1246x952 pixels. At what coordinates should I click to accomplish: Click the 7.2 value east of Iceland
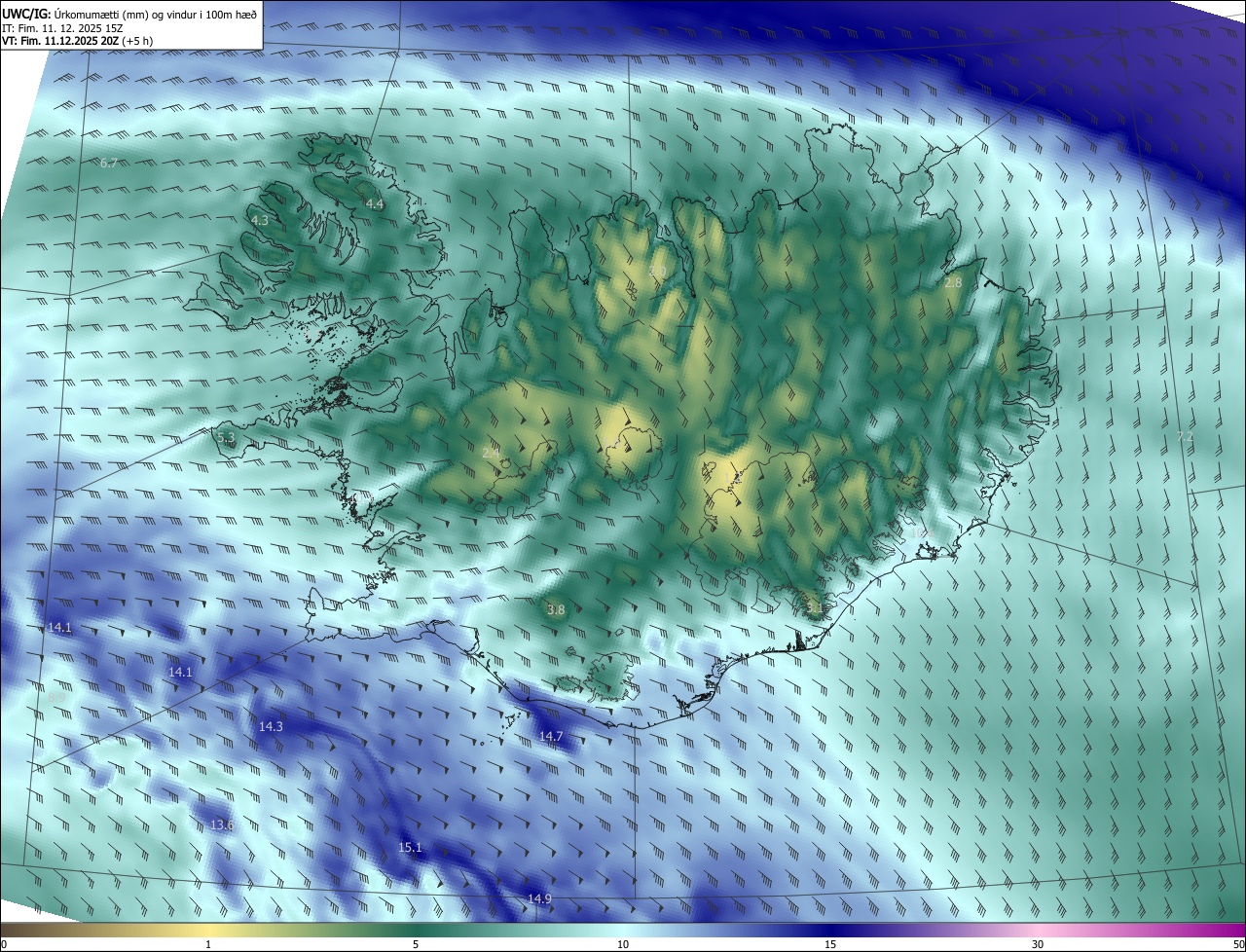click(1185, 436)
